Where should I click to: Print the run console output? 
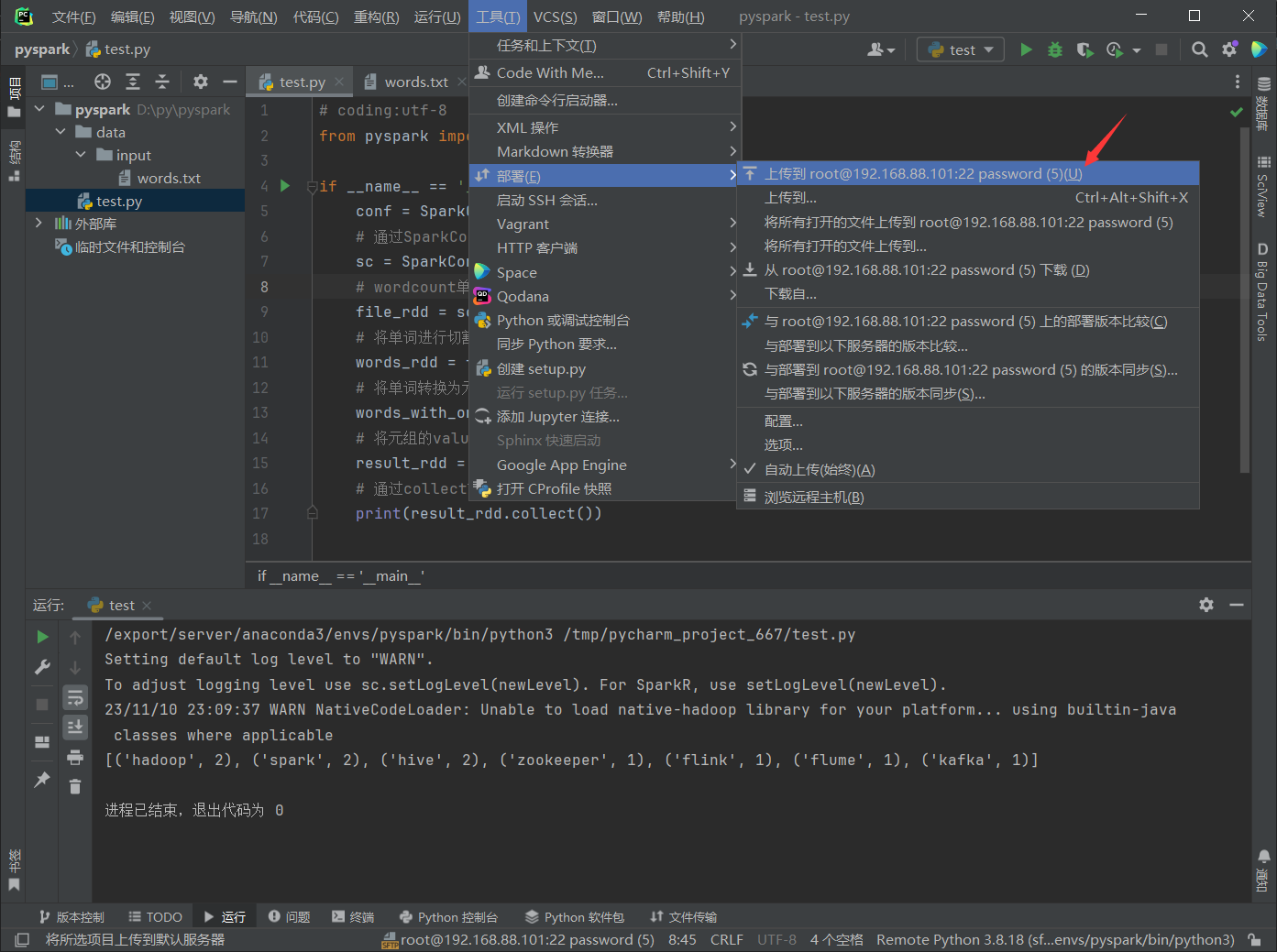(x=75, y=758)
